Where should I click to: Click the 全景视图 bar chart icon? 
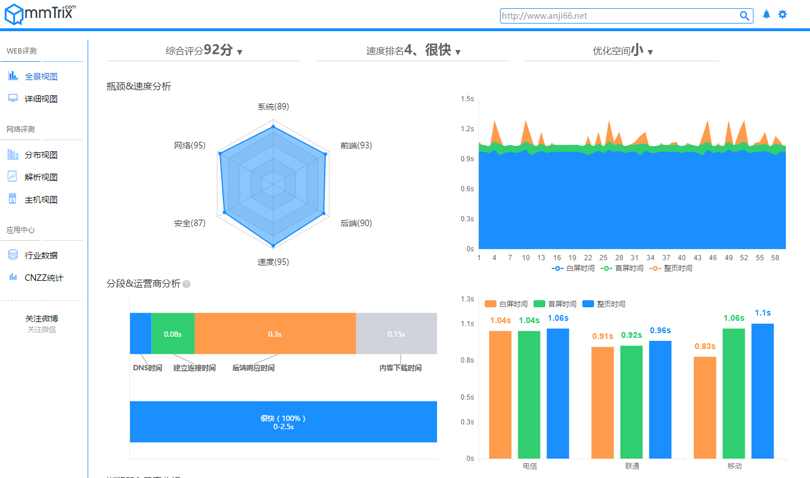pos(13,76)
